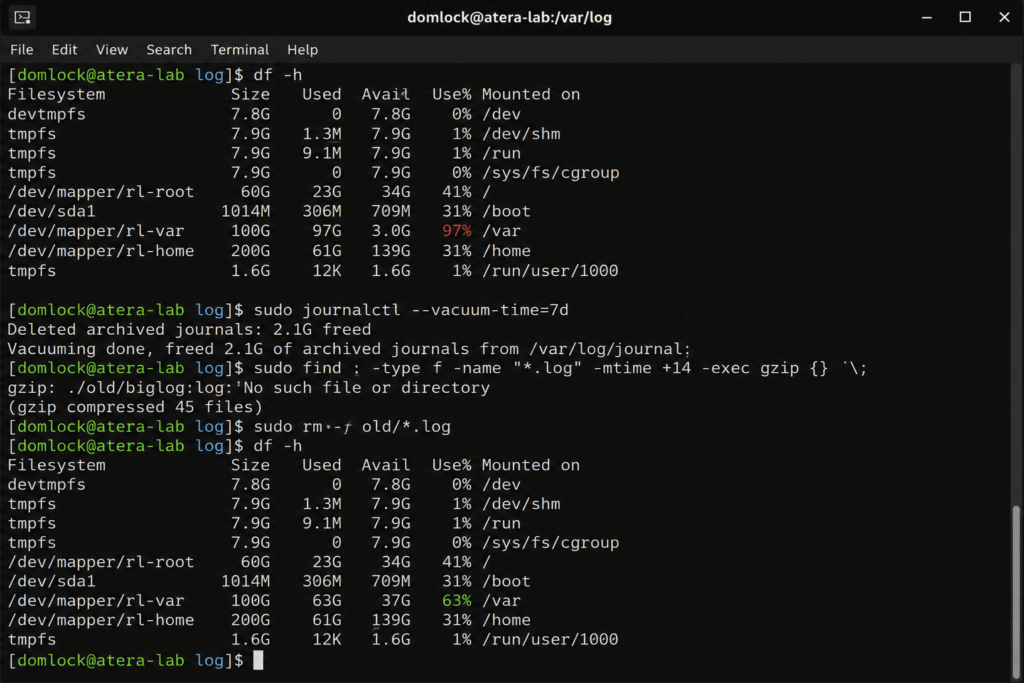Click the sudo rm old/*.log command
This screenshot has height=683, width=1024.
352,426
